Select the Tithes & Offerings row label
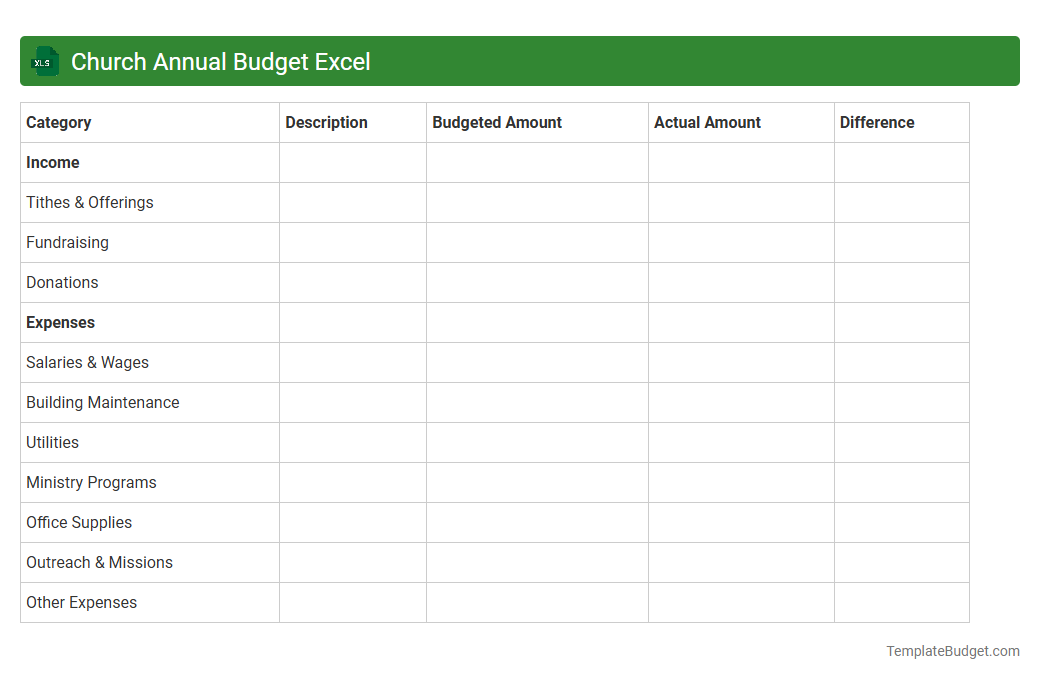The image size is (1040, 680). pyautogui.click(x=89, y=202)
